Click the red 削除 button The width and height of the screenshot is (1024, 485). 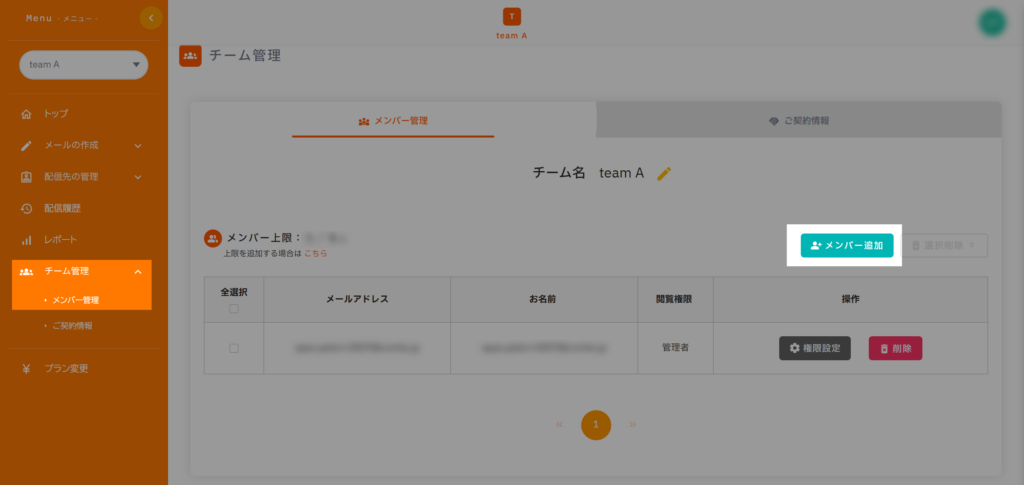pyautogui.click(x=895, y=348)
